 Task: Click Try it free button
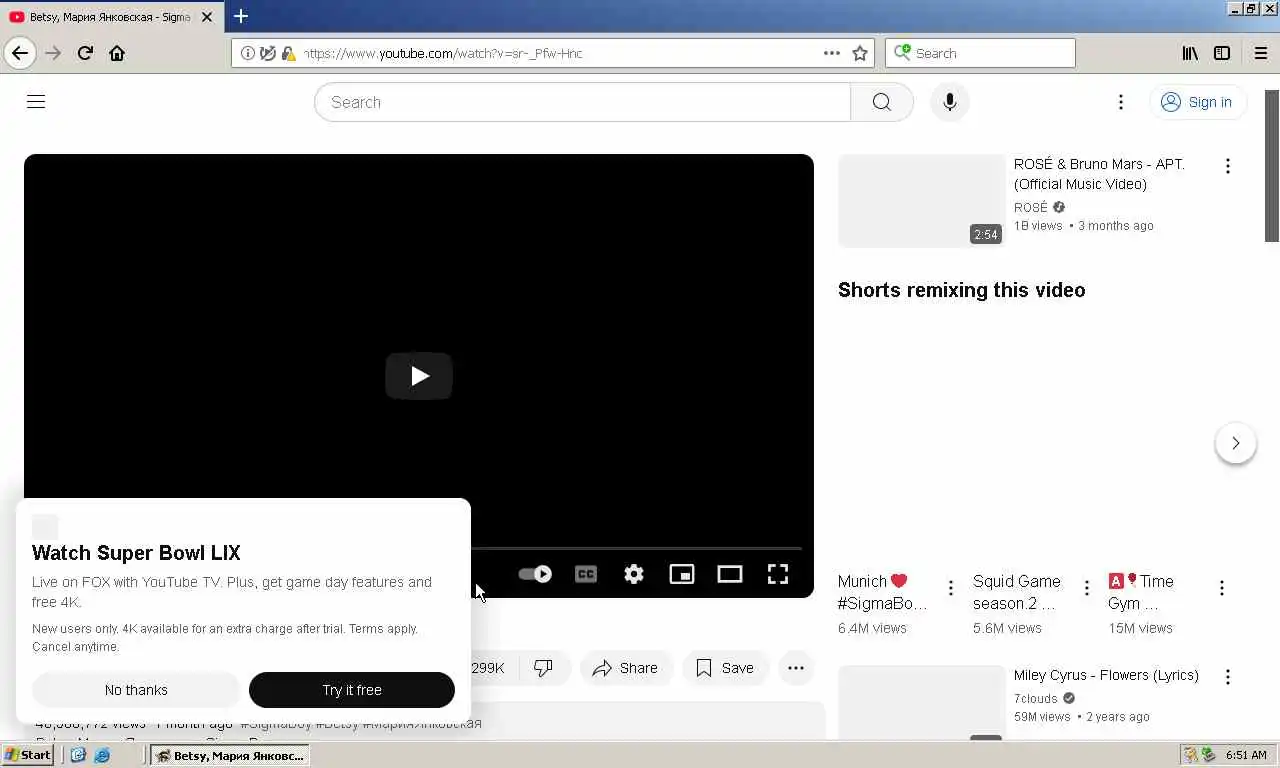pos(352,690)
